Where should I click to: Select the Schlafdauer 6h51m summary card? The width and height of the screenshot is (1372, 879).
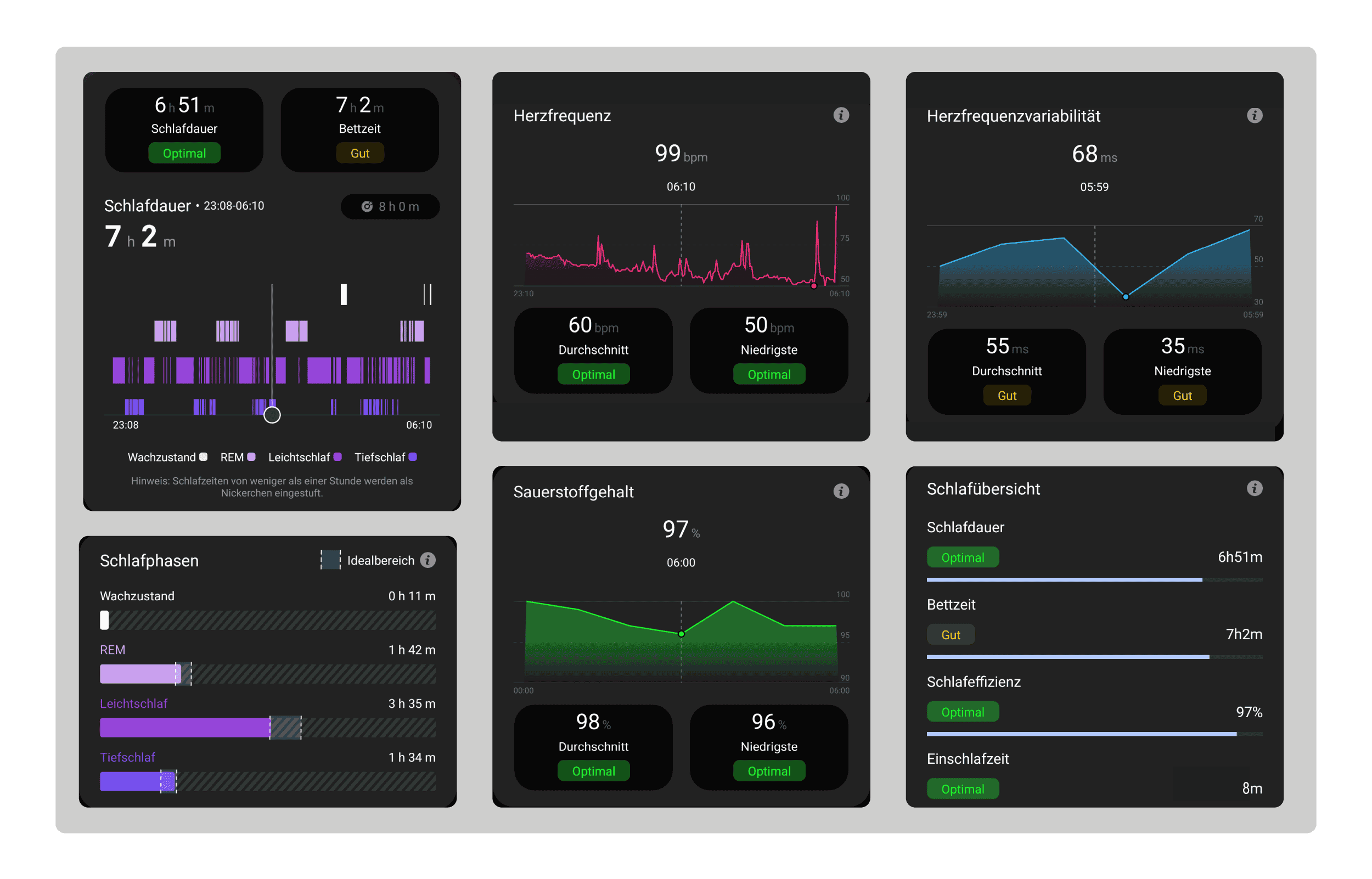click(184, 130)
